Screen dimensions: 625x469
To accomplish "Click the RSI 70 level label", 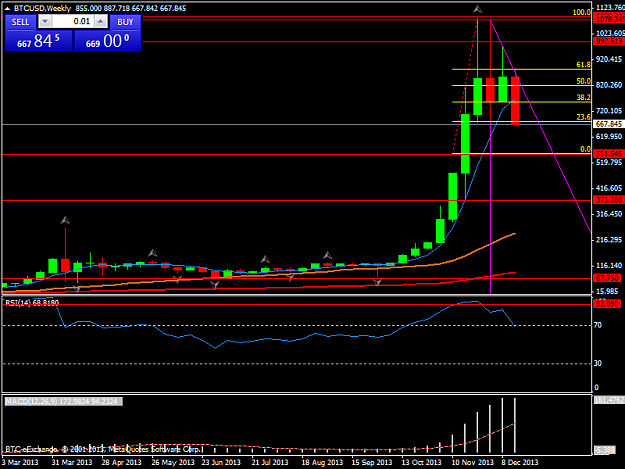I will click(598, 325).
